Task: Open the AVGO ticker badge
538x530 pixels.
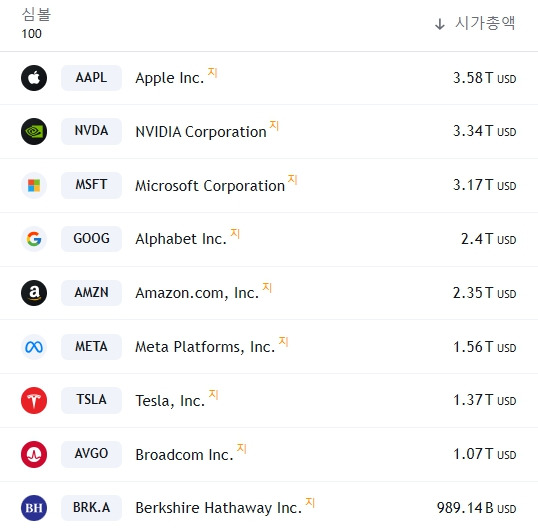Action: click(x=91, y=454)
